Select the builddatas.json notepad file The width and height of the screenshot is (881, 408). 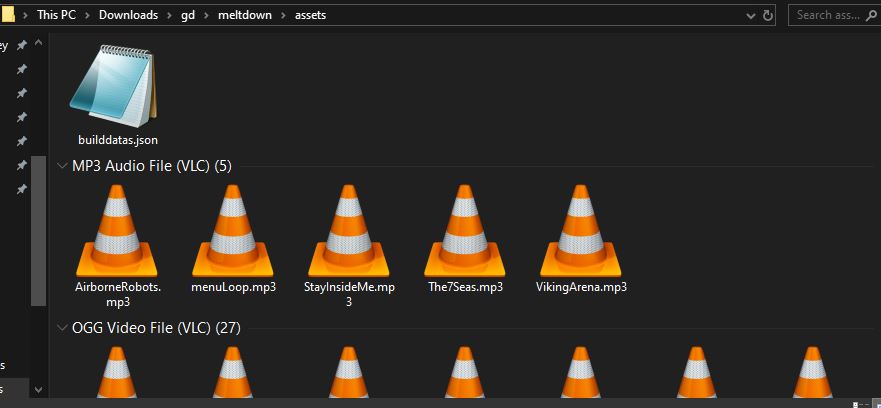point(118,96)
